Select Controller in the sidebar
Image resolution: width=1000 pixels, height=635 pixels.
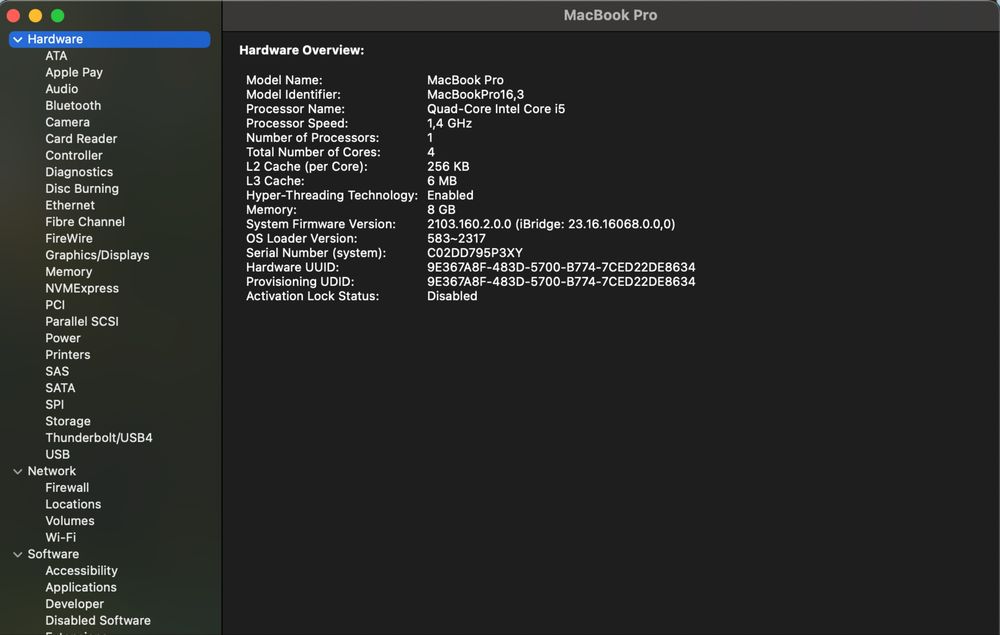[x=74, y=156]
